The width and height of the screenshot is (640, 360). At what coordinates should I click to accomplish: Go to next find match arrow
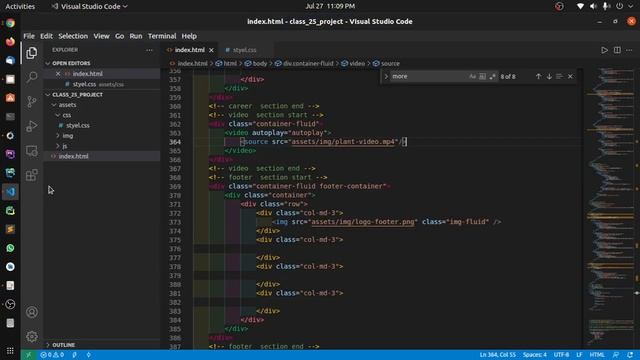(x=549, y=76)
